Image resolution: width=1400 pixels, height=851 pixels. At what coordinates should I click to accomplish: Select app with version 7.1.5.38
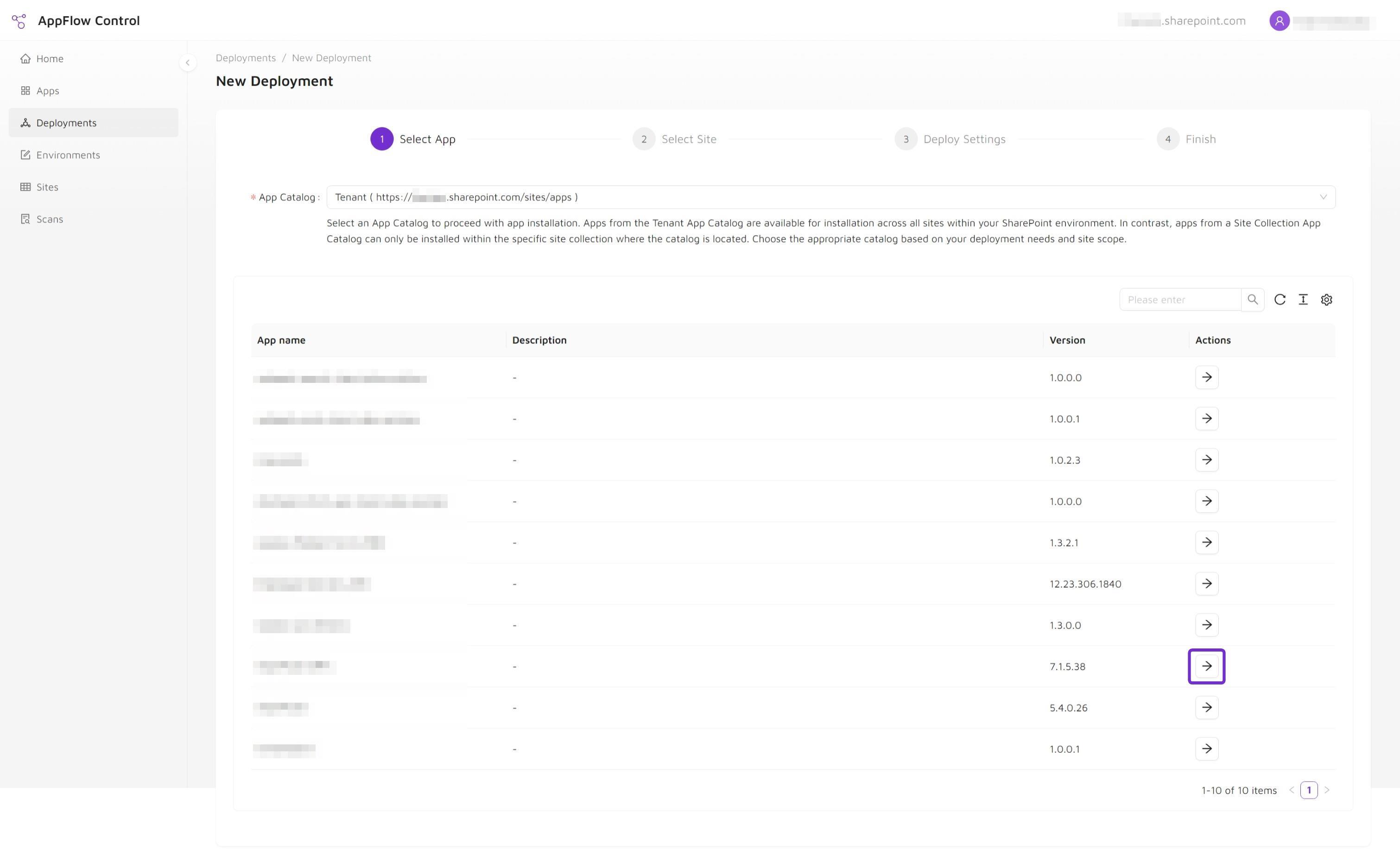(x=1206, y=666)
